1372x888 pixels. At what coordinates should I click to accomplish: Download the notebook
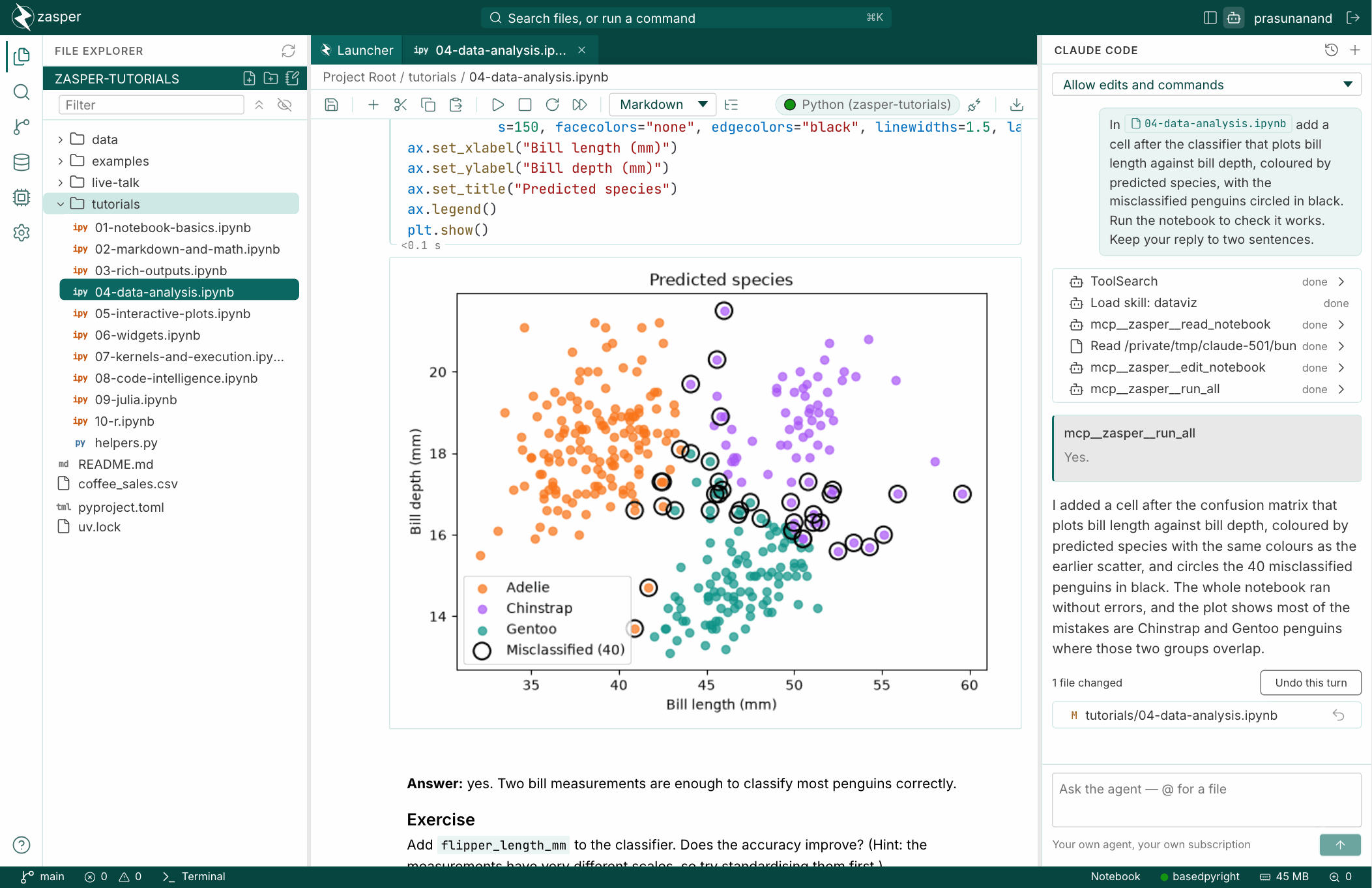point(1016,104)
